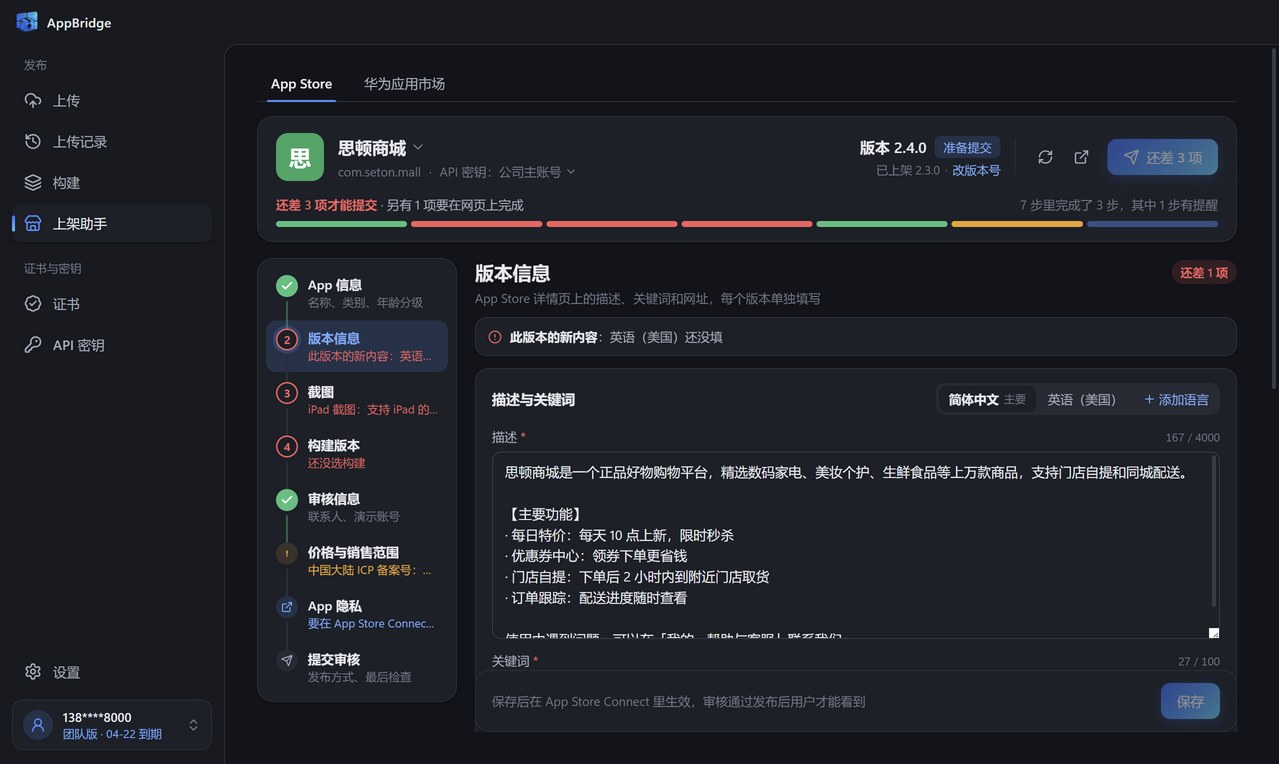Click the user avatar icon
Screen dimensions: 1279x764
point(38,725)
